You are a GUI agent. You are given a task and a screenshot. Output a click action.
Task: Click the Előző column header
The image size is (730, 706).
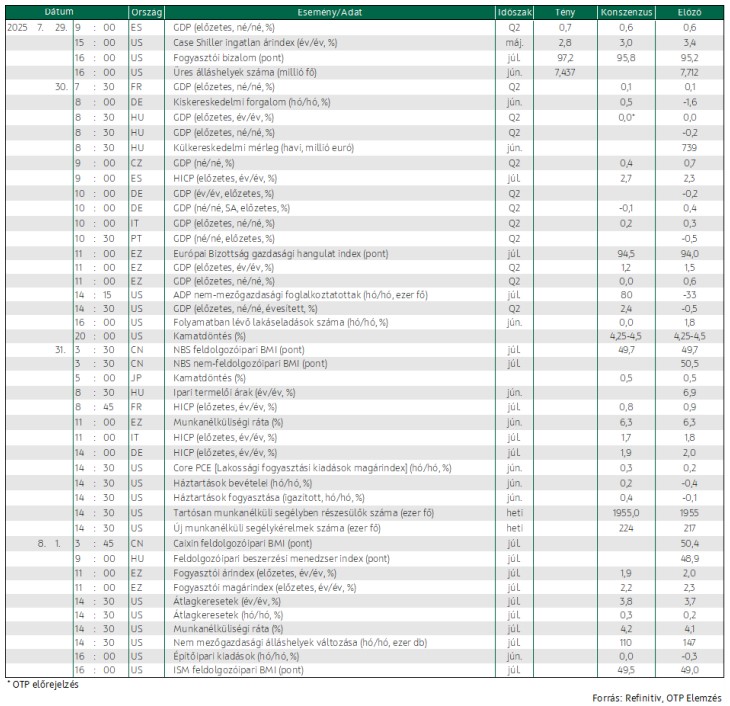(689, 12)
